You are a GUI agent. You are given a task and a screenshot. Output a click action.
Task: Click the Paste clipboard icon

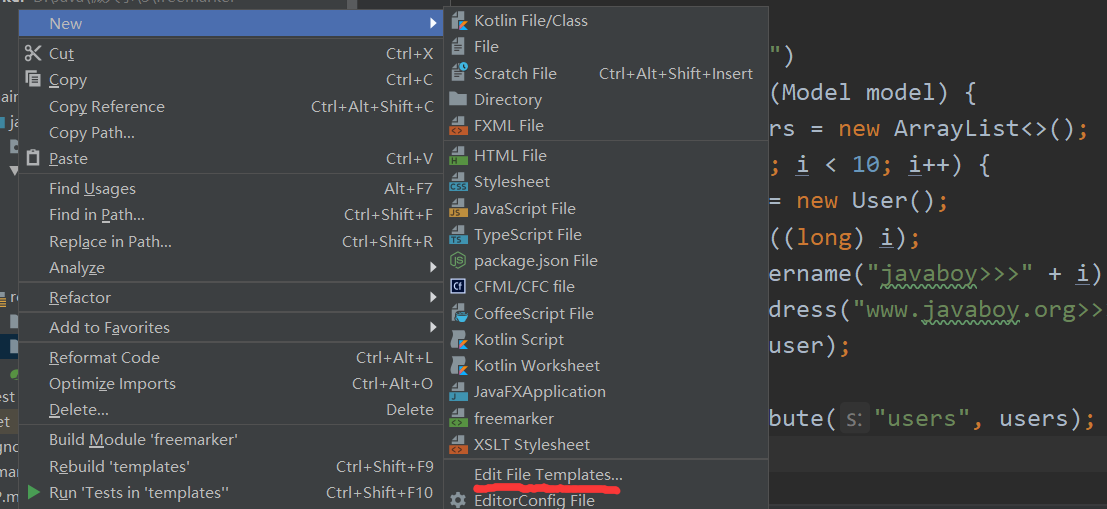point(33,158)
